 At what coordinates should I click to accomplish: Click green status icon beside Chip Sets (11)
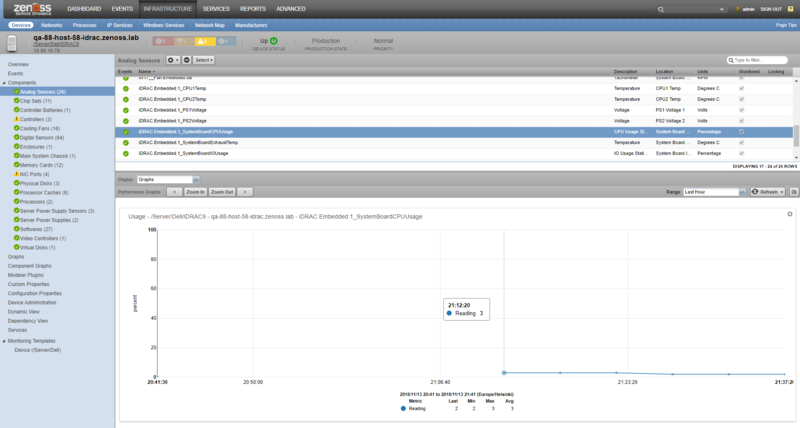[16, 101]
